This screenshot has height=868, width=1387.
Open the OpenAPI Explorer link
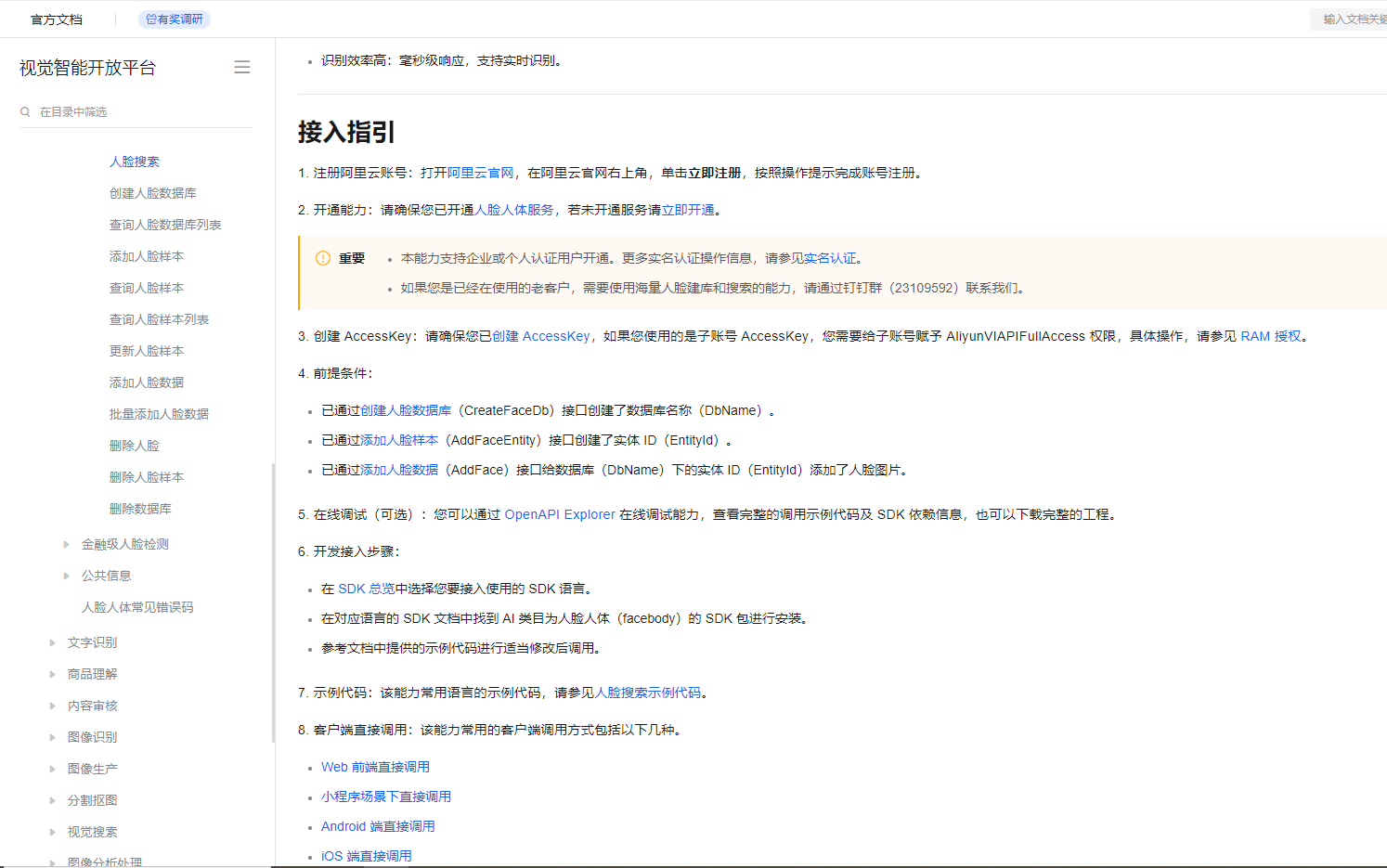[560, 514]
